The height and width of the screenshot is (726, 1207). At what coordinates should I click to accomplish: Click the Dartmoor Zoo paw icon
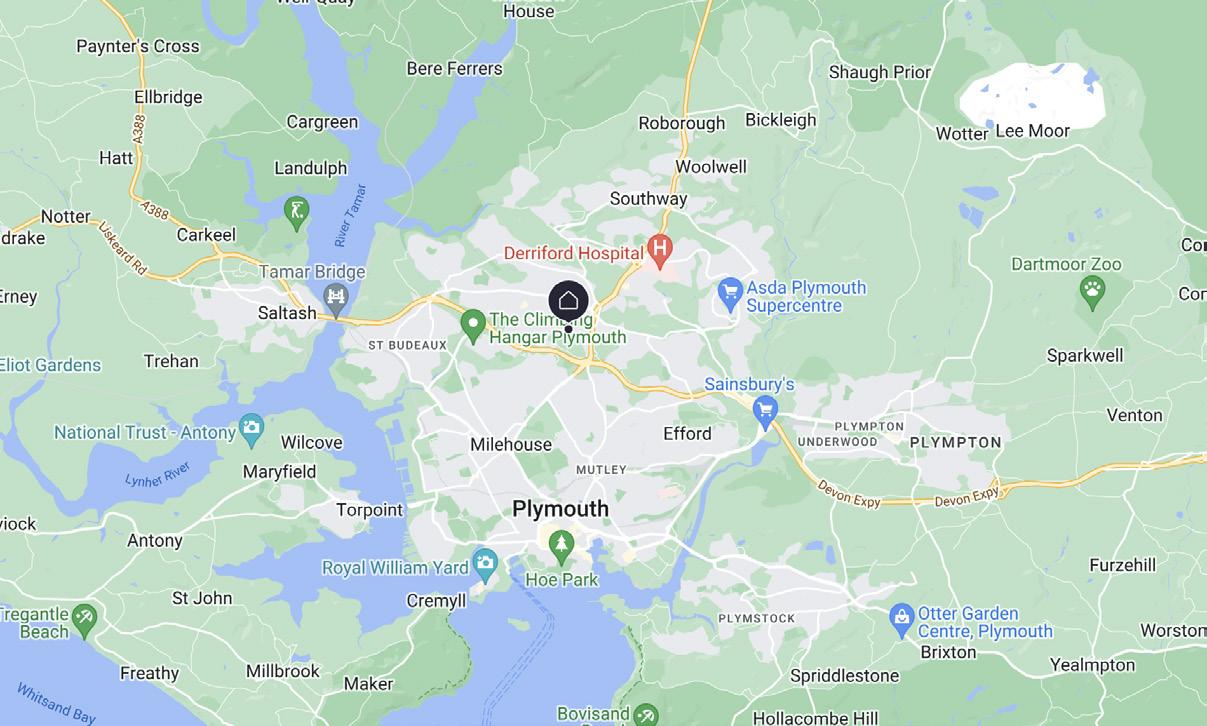coord(1093,291)
